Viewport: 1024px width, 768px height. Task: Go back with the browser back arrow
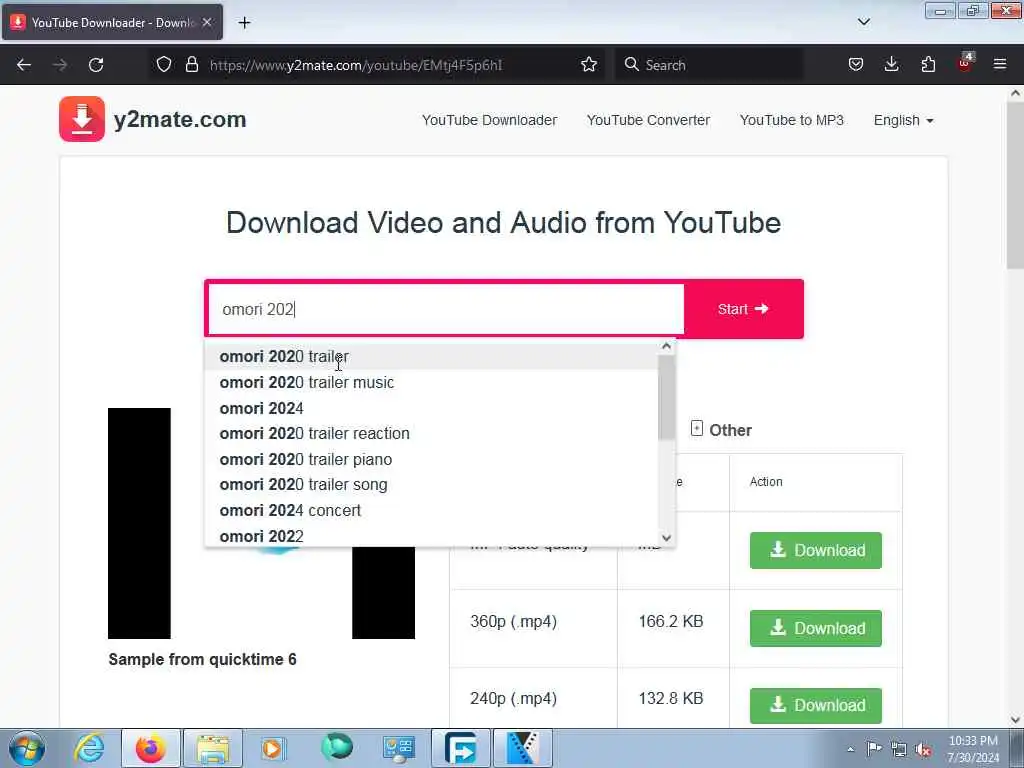tap(24, 65)
